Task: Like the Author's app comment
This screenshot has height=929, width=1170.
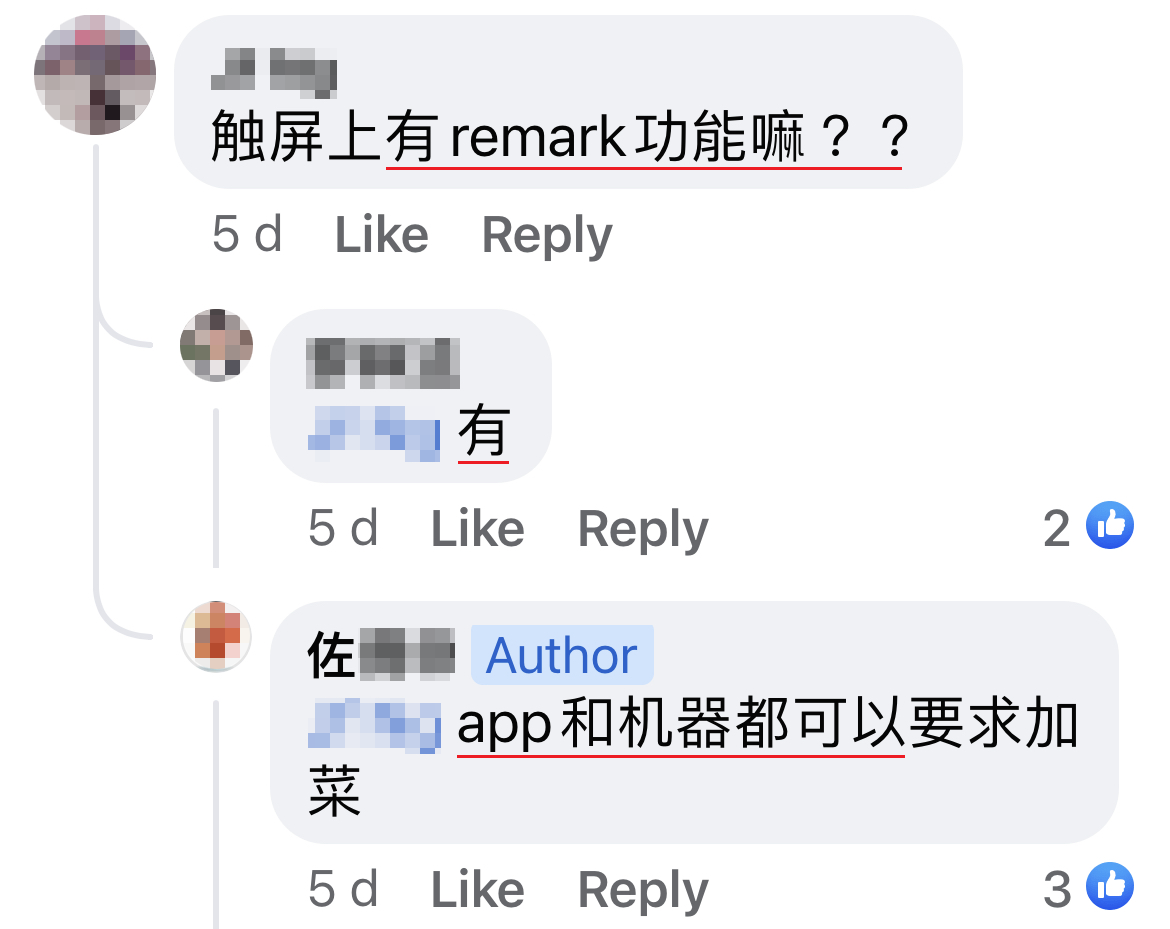Action: [478, 889]
